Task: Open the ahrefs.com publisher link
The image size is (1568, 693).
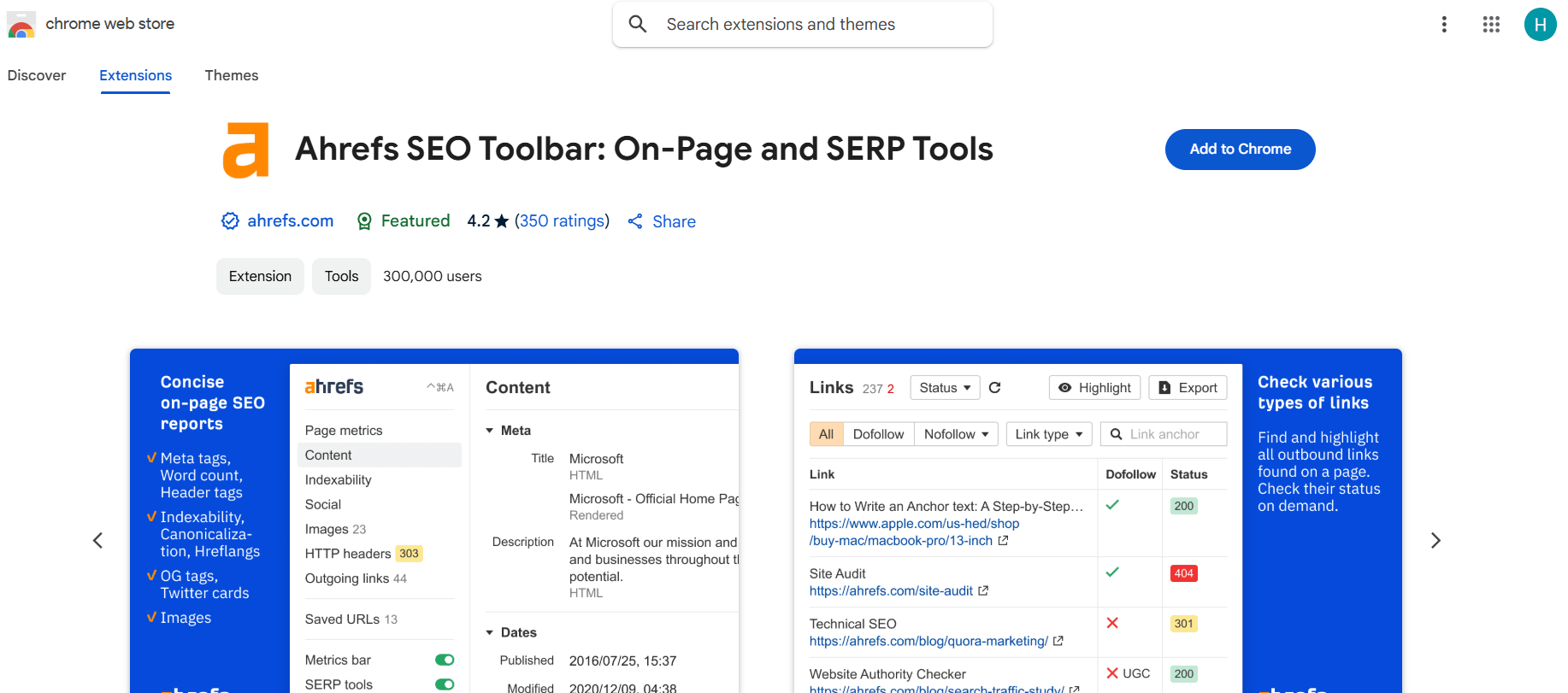Action: (291, 221)
